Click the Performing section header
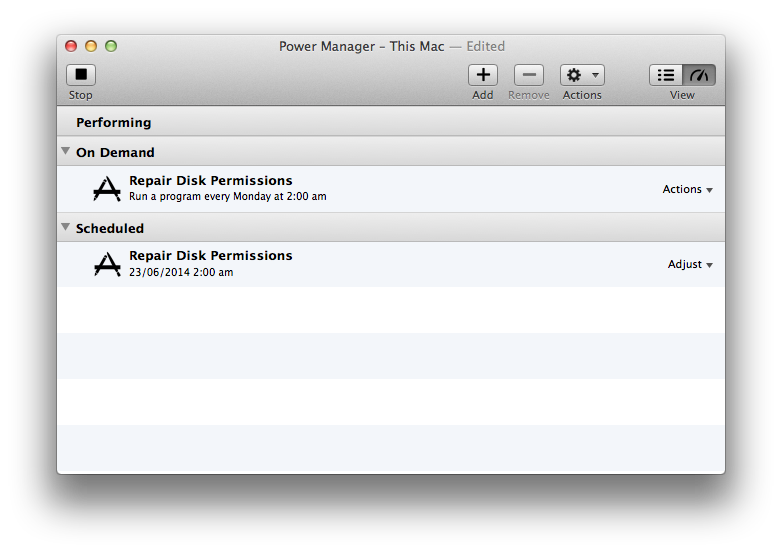The width and height of the screenshot is (782, 553). (391, 121)
